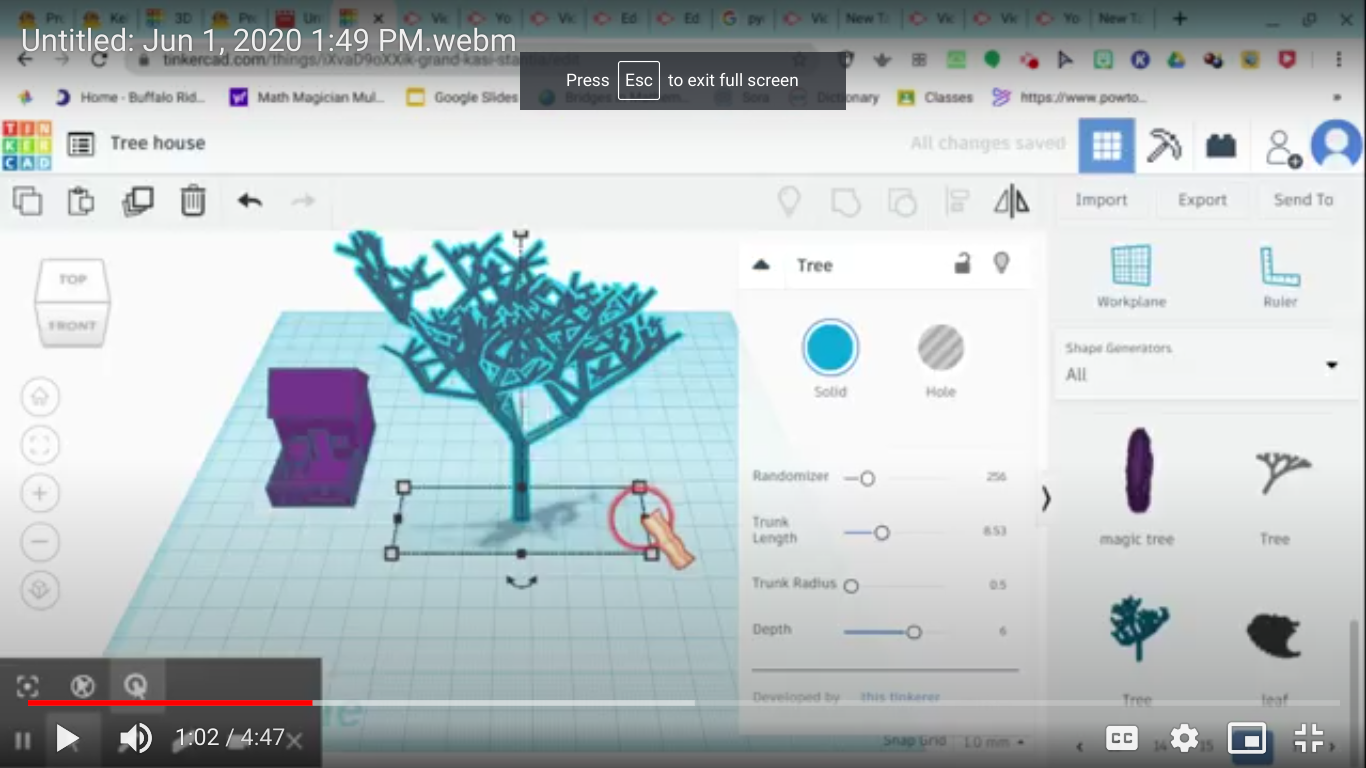The image size is (1366, 768).
Task: Click the Mirror flip tool icon
Action: 1011,201
